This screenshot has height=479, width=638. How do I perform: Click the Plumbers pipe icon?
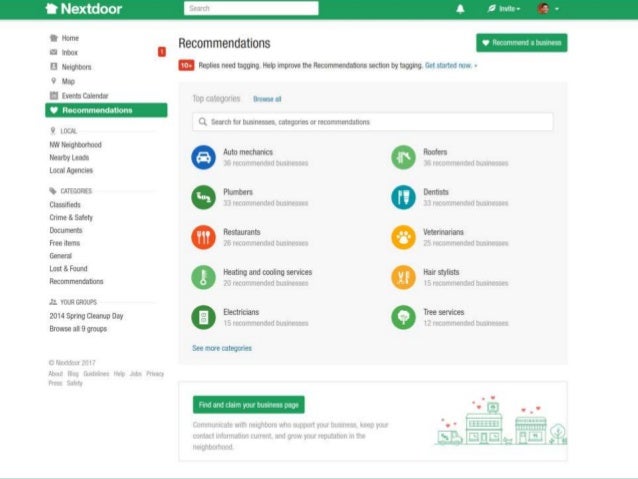pyautogui.click(x=203, y=197)
